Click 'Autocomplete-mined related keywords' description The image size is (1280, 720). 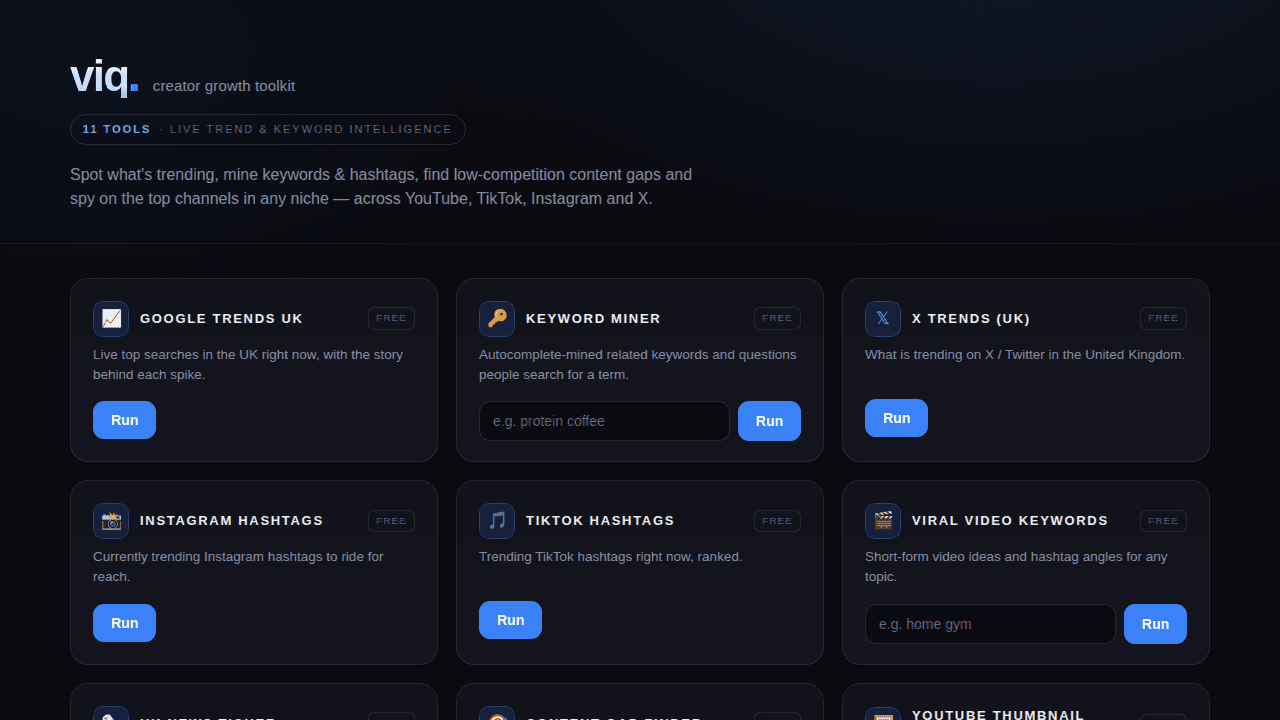point(638,365)
